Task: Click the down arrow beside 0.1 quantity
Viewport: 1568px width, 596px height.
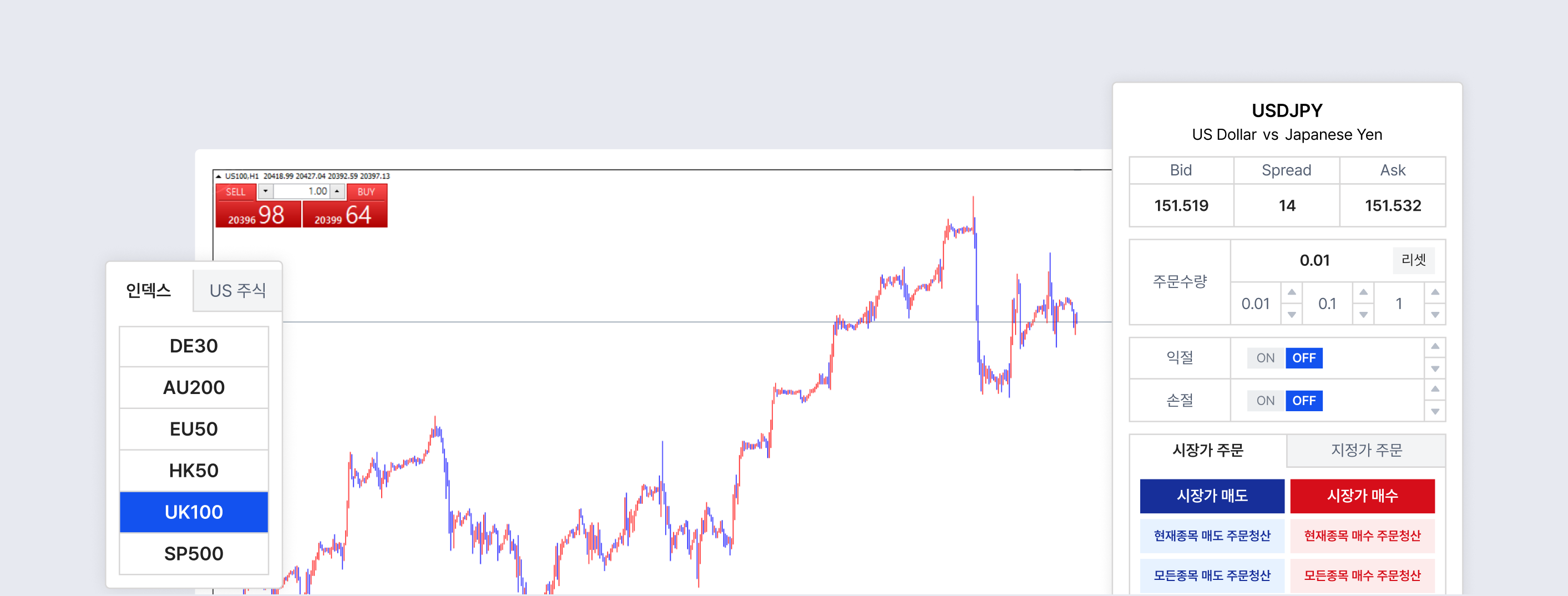Action: point(1363,315)
